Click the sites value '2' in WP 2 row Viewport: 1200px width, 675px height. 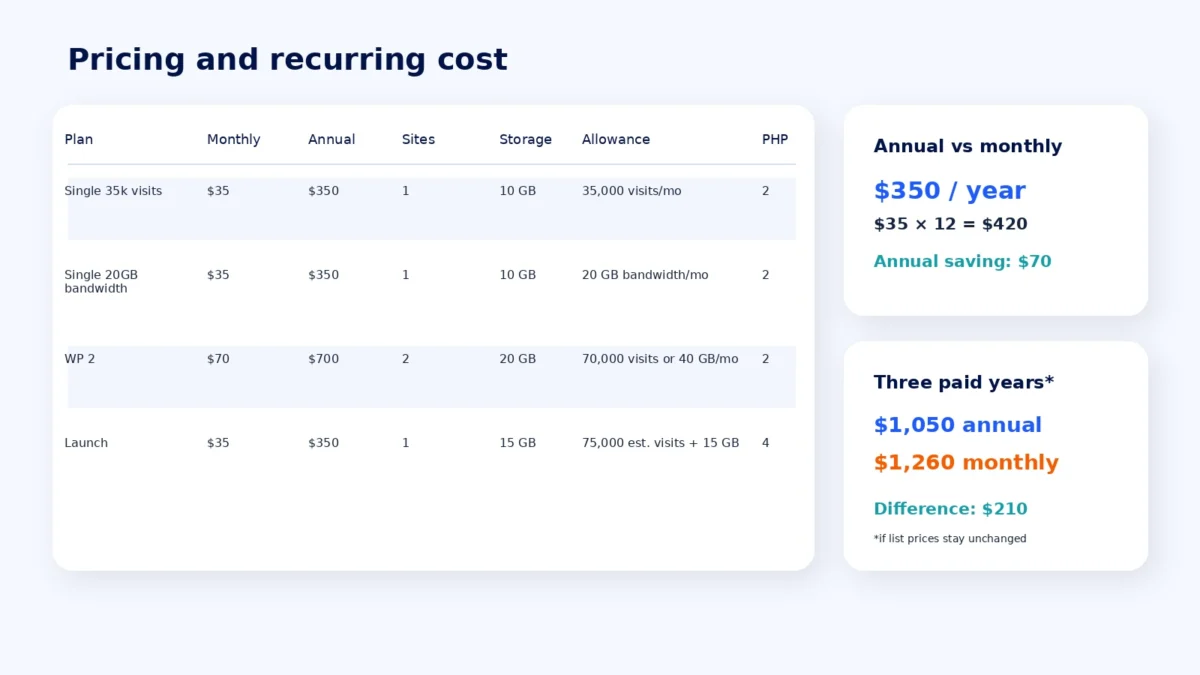(405, 359)
